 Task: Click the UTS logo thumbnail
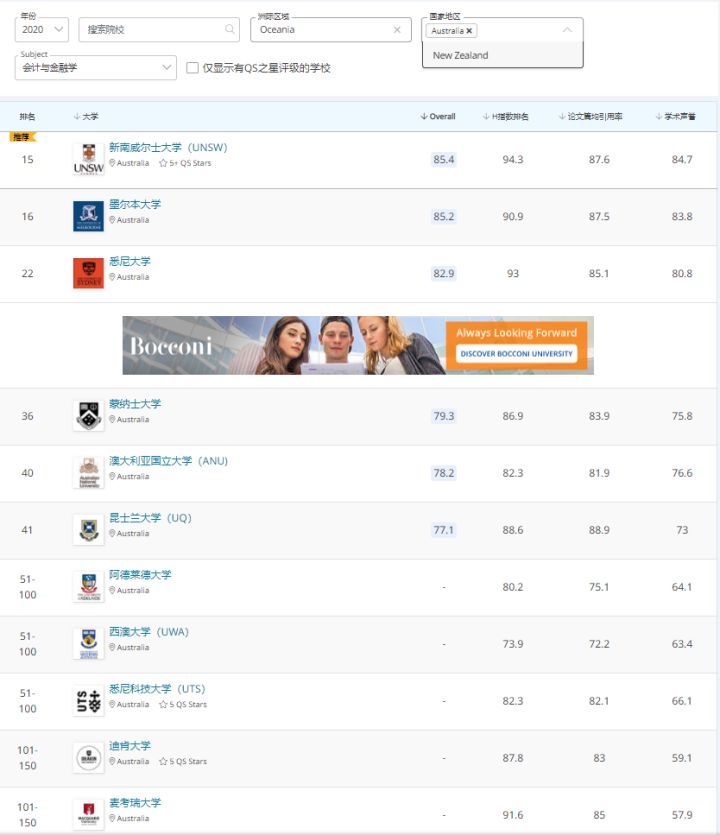(x=88, y=700)
